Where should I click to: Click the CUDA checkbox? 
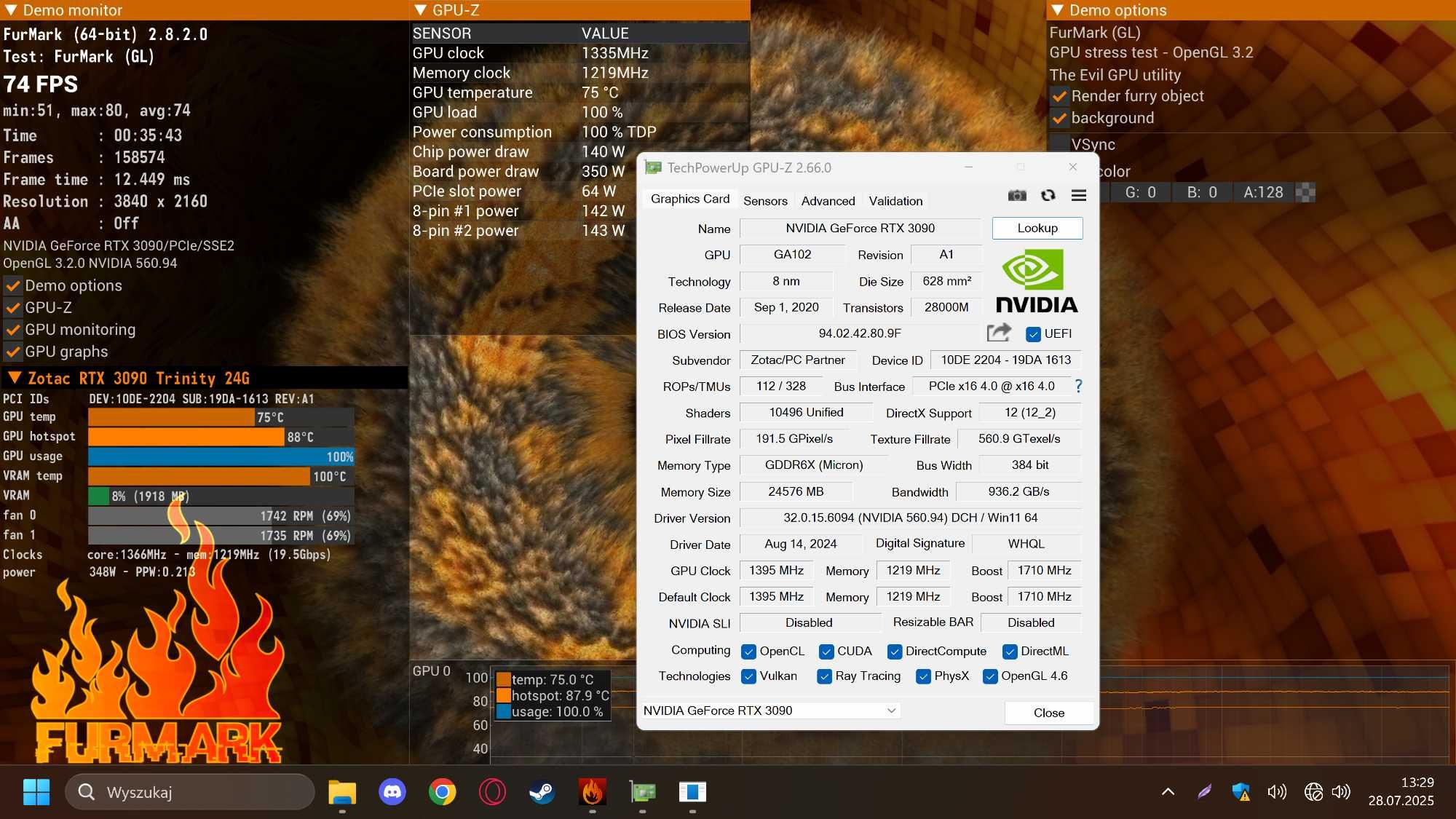coord(826,652)
